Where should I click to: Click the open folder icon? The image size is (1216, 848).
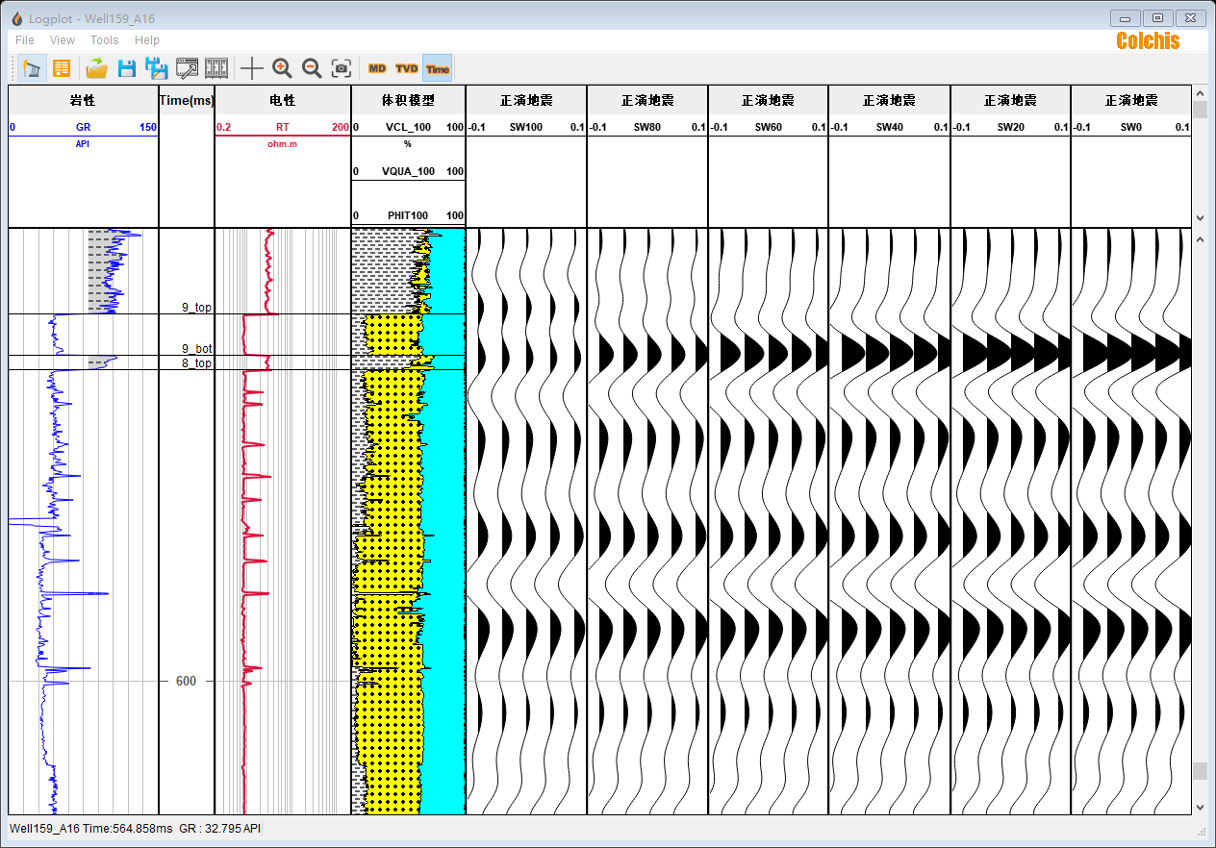click(97, 68)
